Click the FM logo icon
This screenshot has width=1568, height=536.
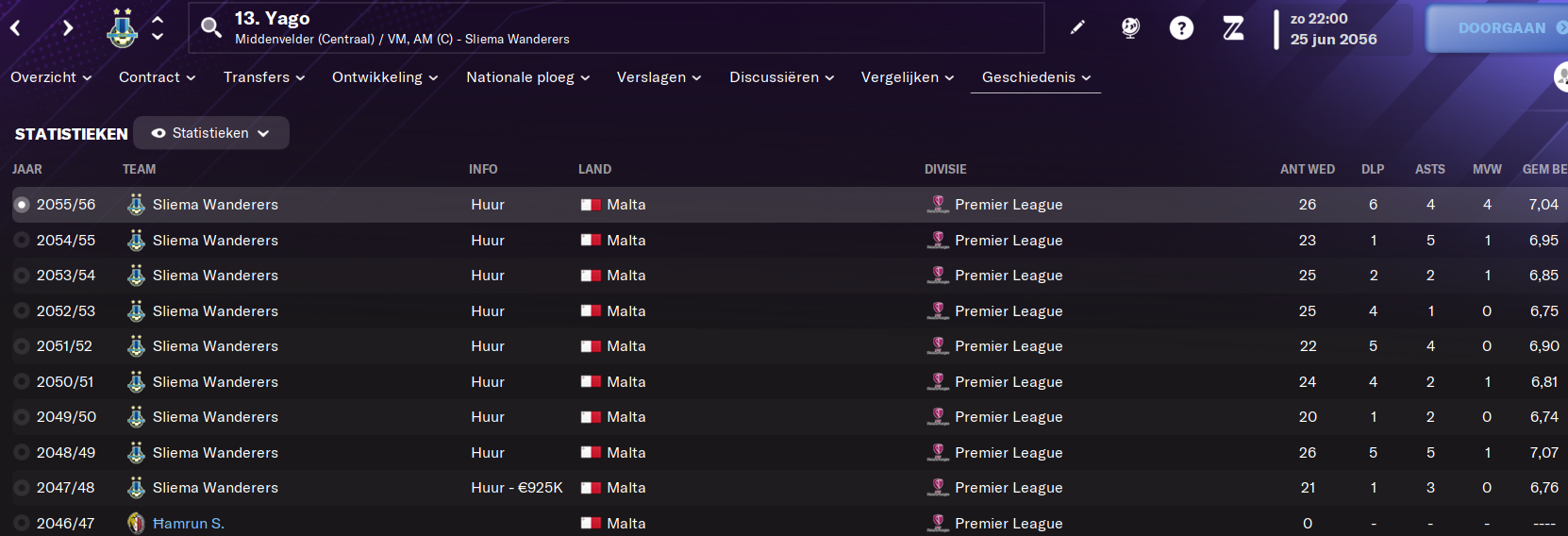pos(1233,28)
